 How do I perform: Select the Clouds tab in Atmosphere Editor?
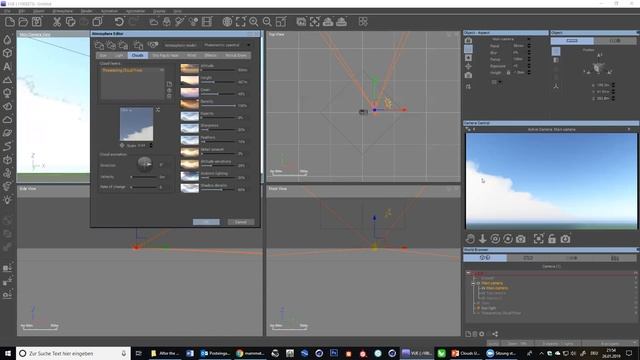(138, 55)
